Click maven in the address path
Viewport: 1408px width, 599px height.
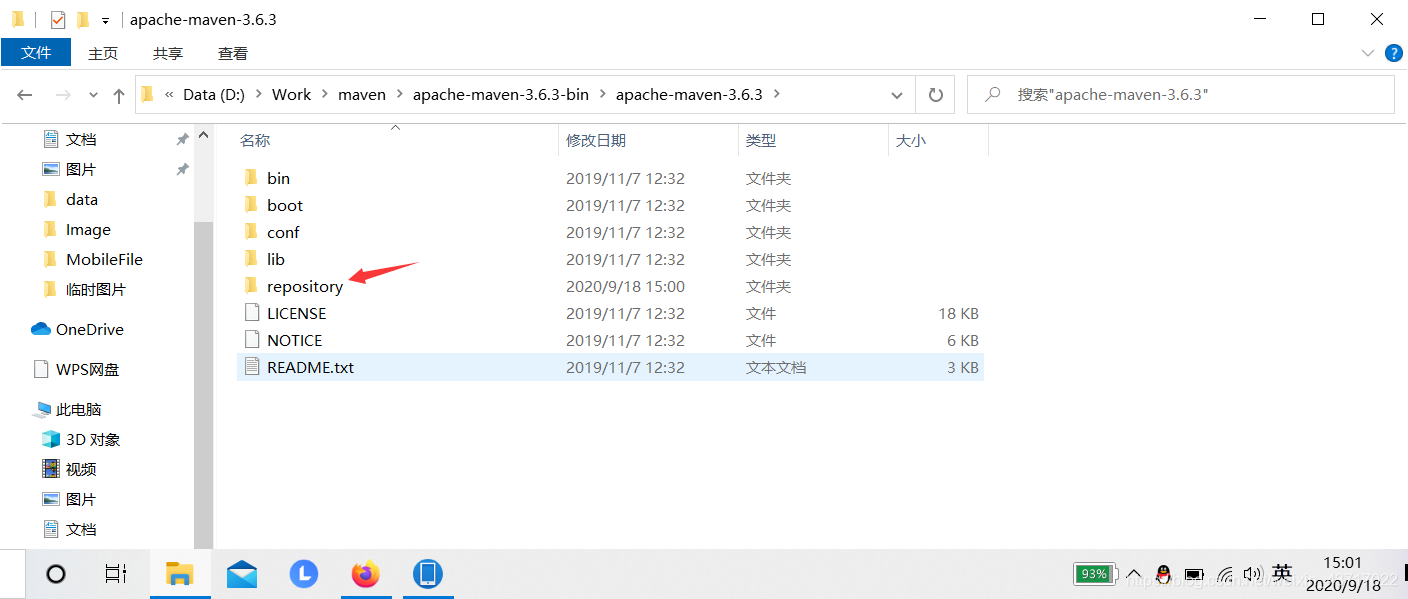pyautogui.click(x=362, y=94)
